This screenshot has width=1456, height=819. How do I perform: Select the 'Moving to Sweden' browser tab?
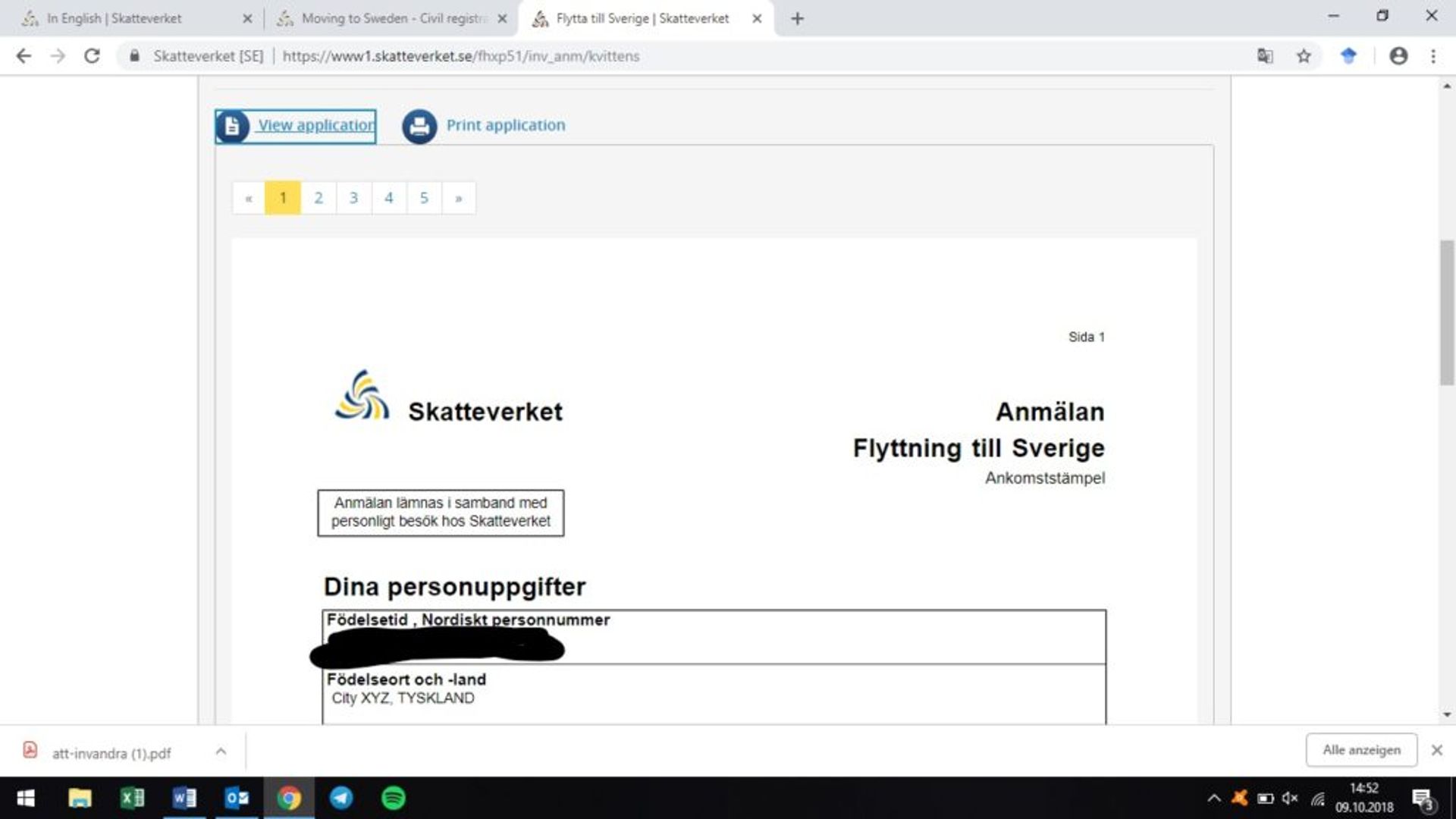pyautogui.click(x=390, y=18)
